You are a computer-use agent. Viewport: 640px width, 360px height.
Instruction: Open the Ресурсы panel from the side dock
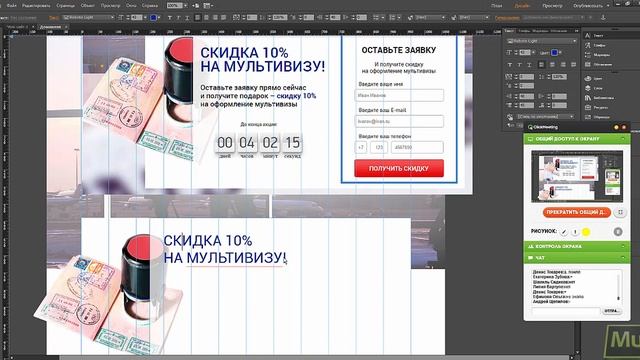pyautogui.click(x=596, y=107)
